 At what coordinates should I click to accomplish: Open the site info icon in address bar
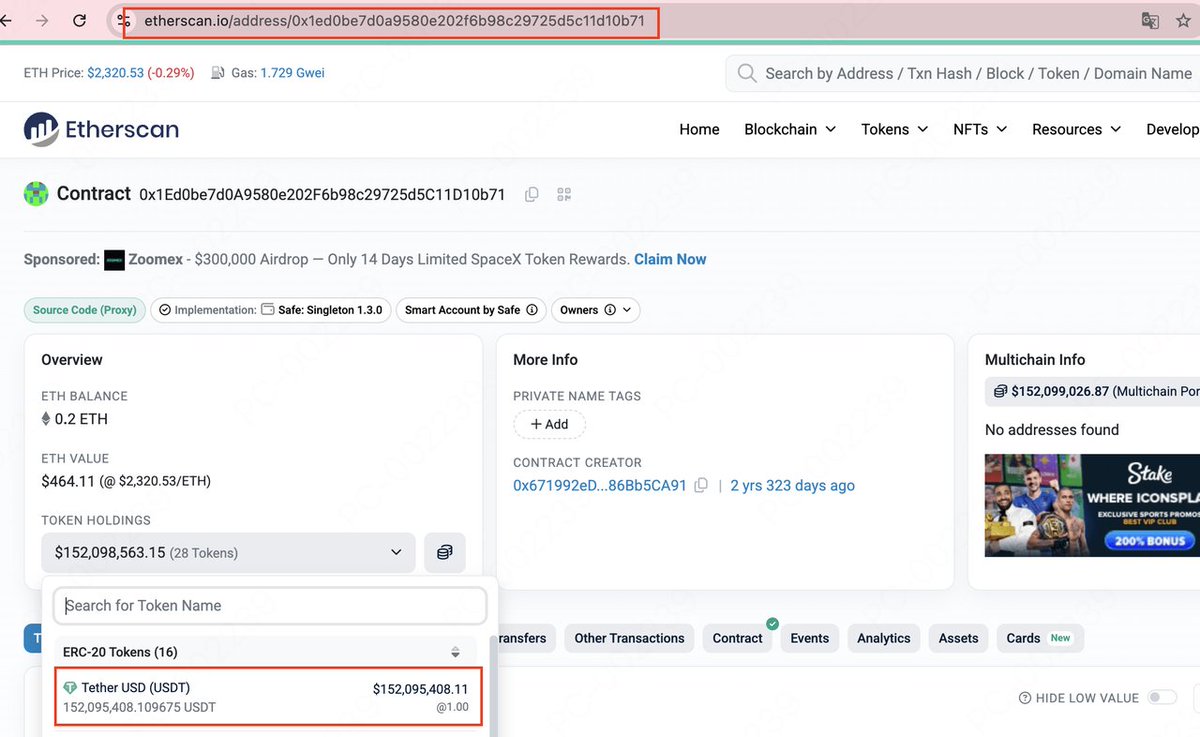[x=124, y=20]
